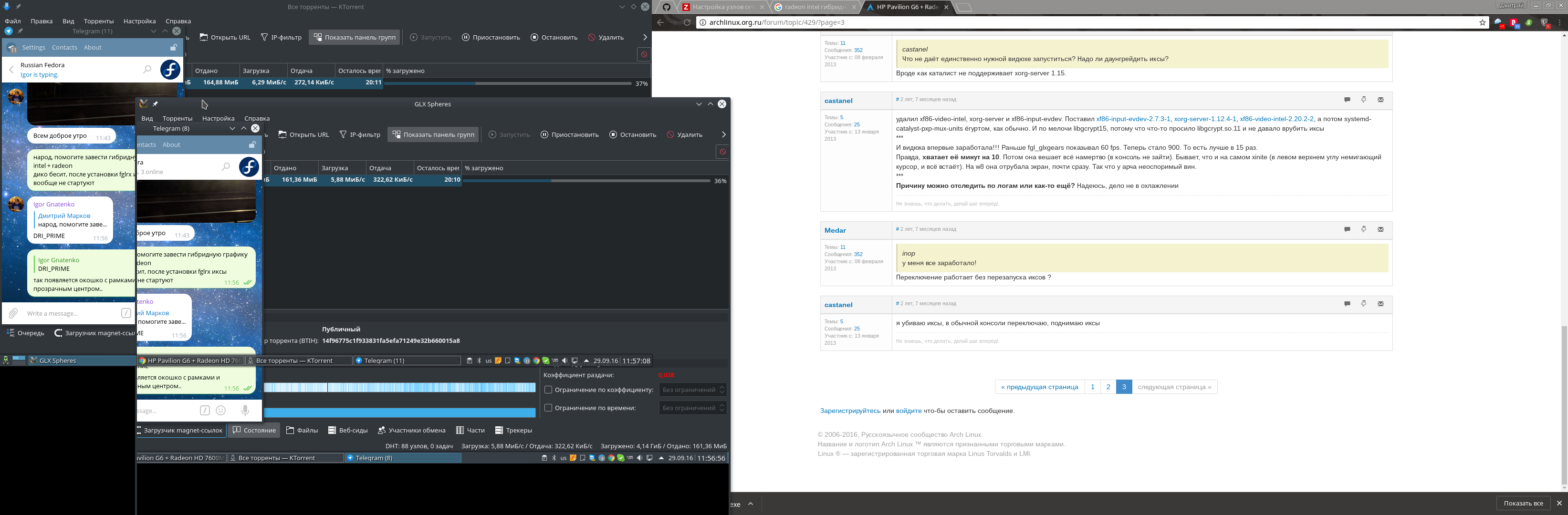Click the us keyboard layout in the 11:57:08 panel

point(488,360)
